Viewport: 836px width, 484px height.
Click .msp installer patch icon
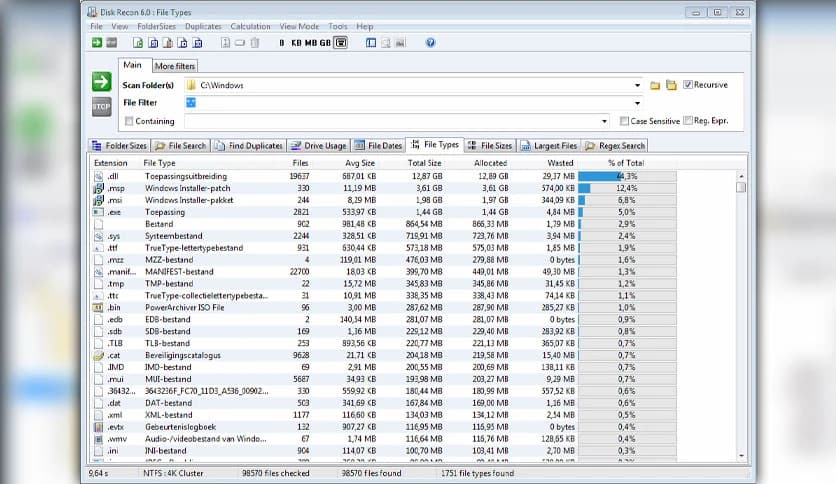click(99, 188)
